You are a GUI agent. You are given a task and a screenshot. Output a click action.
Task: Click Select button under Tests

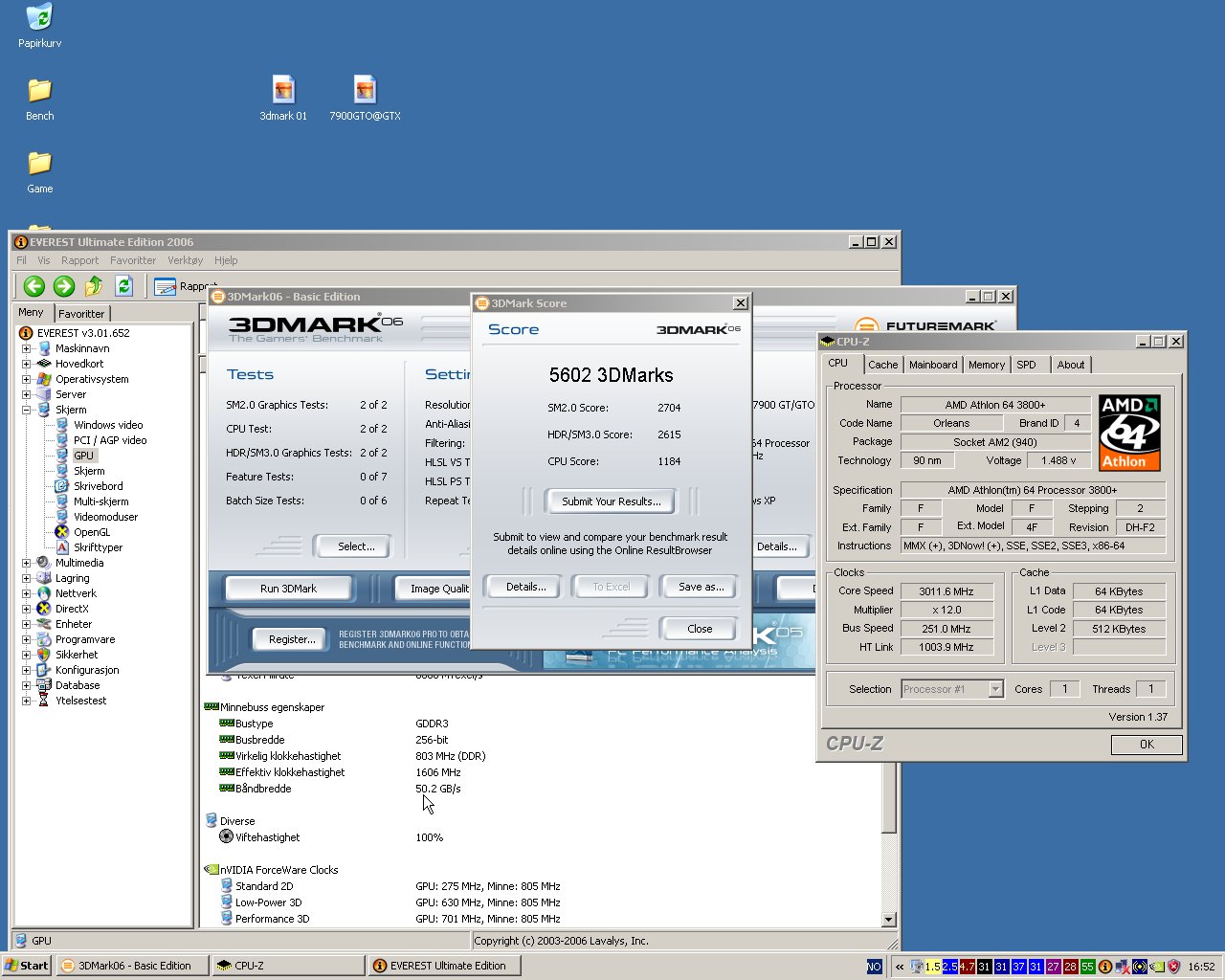click(356, 546)
